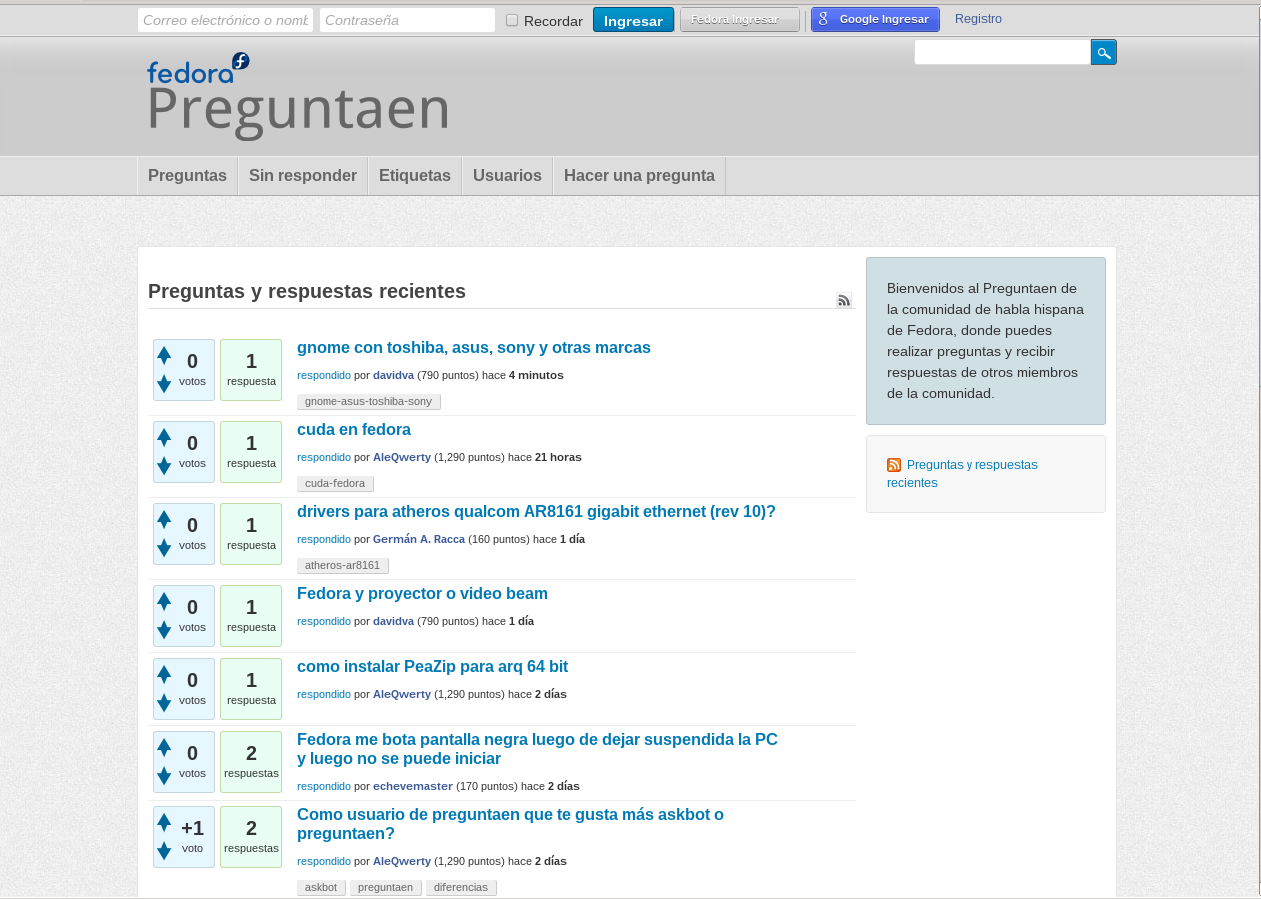Open user Germán A. Racca's profile
This screenshot has width=1261, height=899.
(x=419, y=539)
